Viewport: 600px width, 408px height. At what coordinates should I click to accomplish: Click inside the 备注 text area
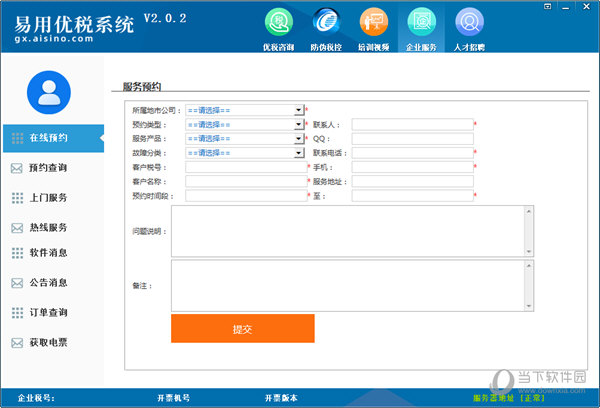click(348, 286)
